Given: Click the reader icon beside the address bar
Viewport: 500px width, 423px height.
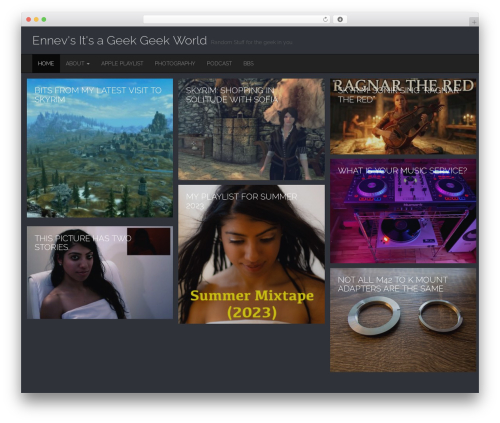Looking at the screenshot, I should tap(340, 19).
